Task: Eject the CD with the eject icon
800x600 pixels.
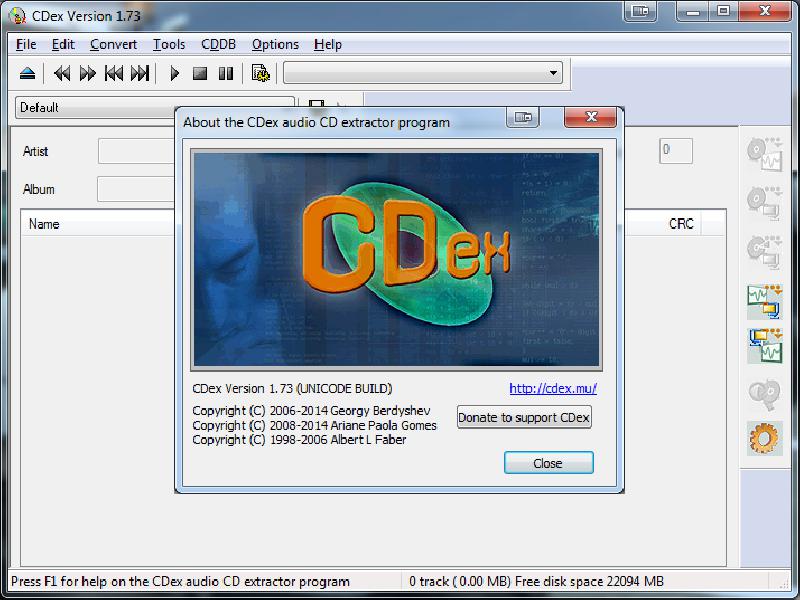Action: point(28,73)
